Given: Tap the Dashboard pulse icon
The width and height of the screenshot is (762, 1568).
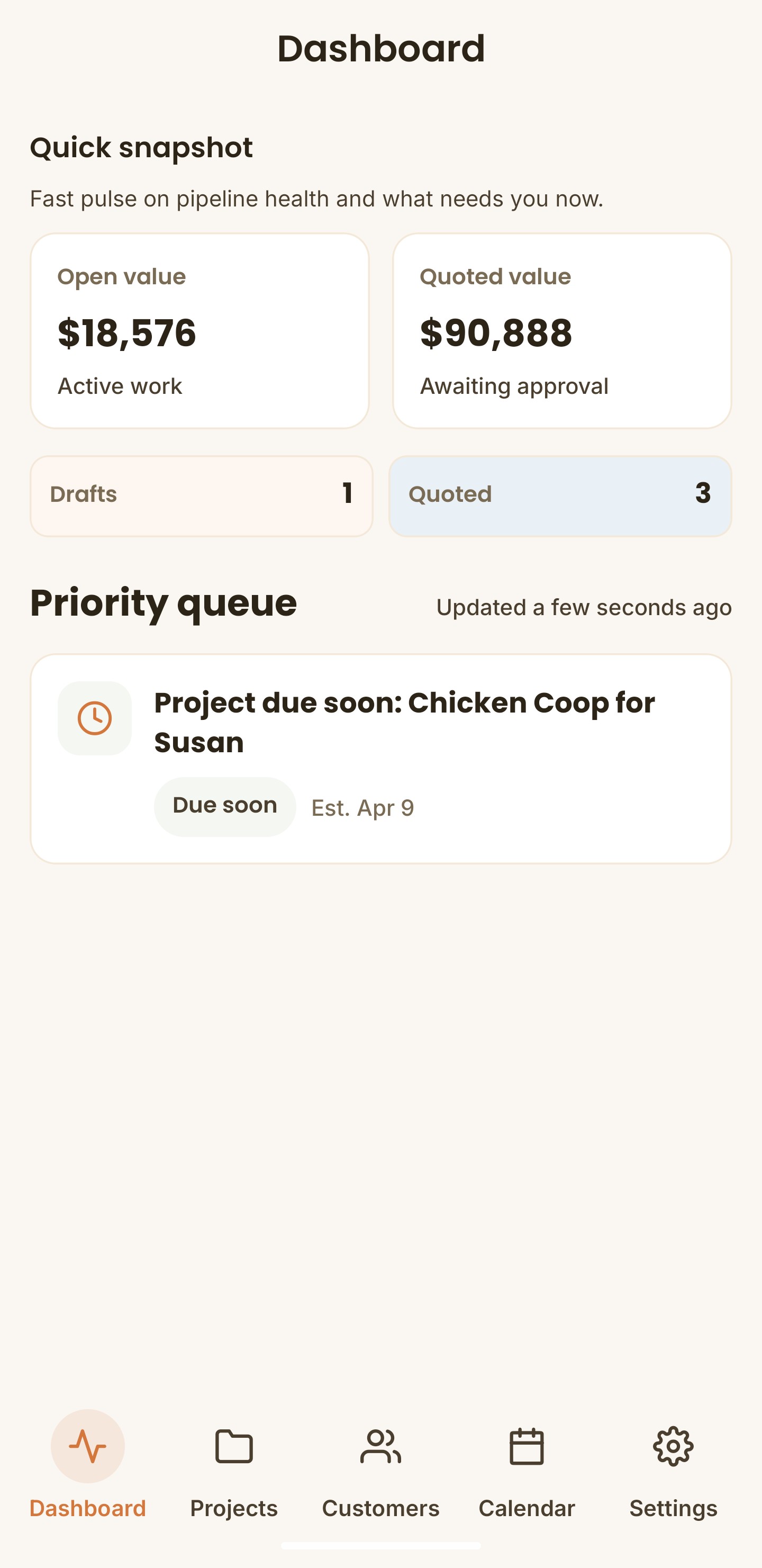Looking at the screenshot, I should click(88, 1446).
